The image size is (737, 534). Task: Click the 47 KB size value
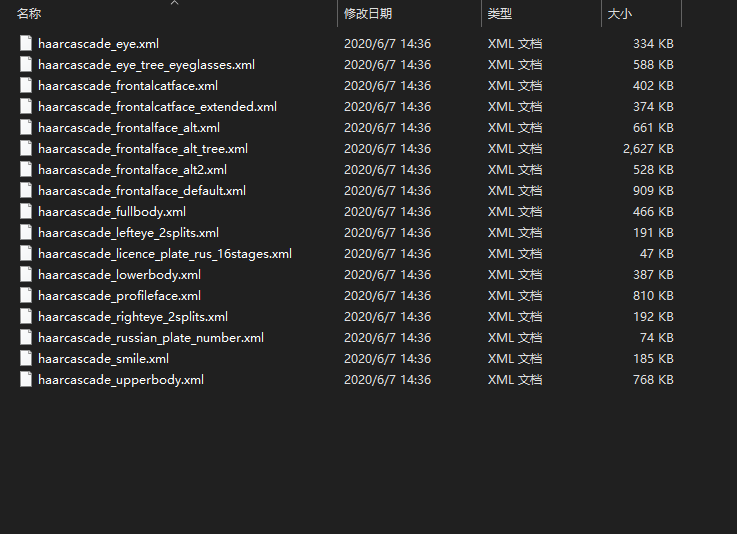click(x=657, y=254)
